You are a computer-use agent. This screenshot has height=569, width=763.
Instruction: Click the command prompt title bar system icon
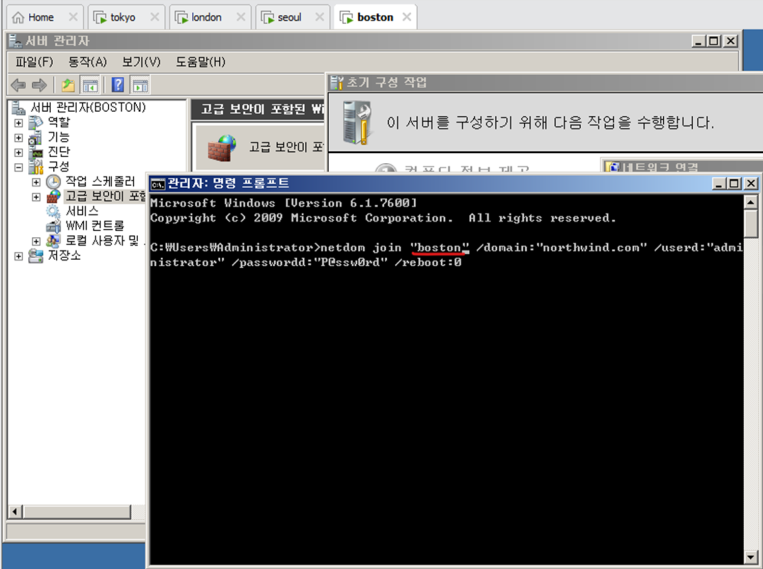tap(158, 184)
